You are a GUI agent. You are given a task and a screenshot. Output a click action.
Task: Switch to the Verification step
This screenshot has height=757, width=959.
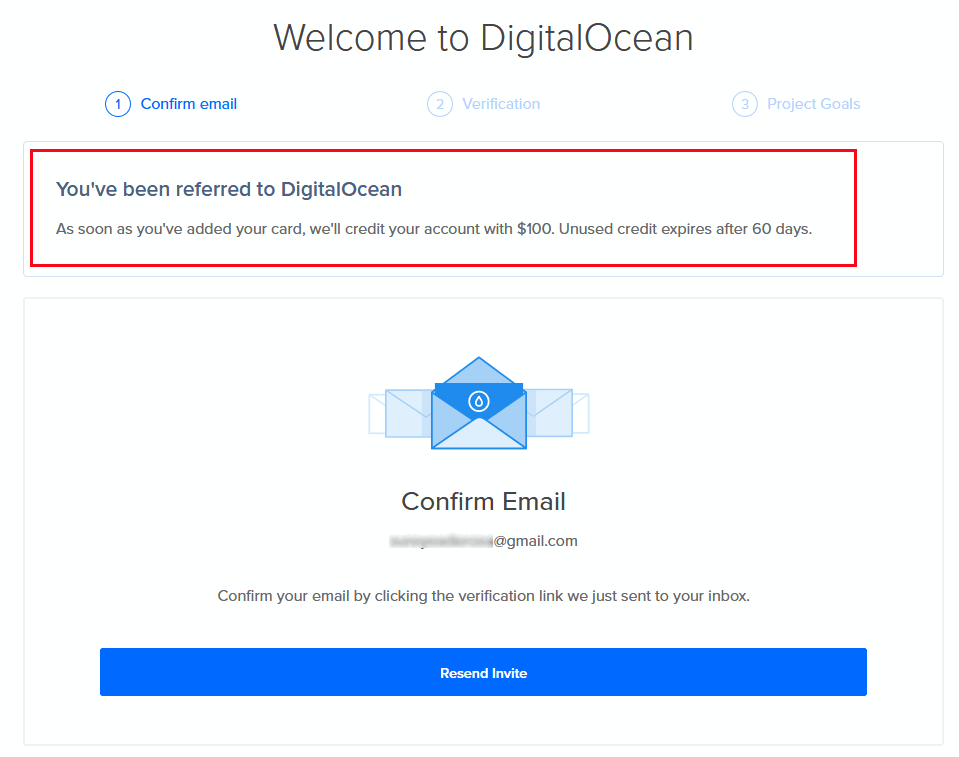pyautogui.click(x=501, y=103)
